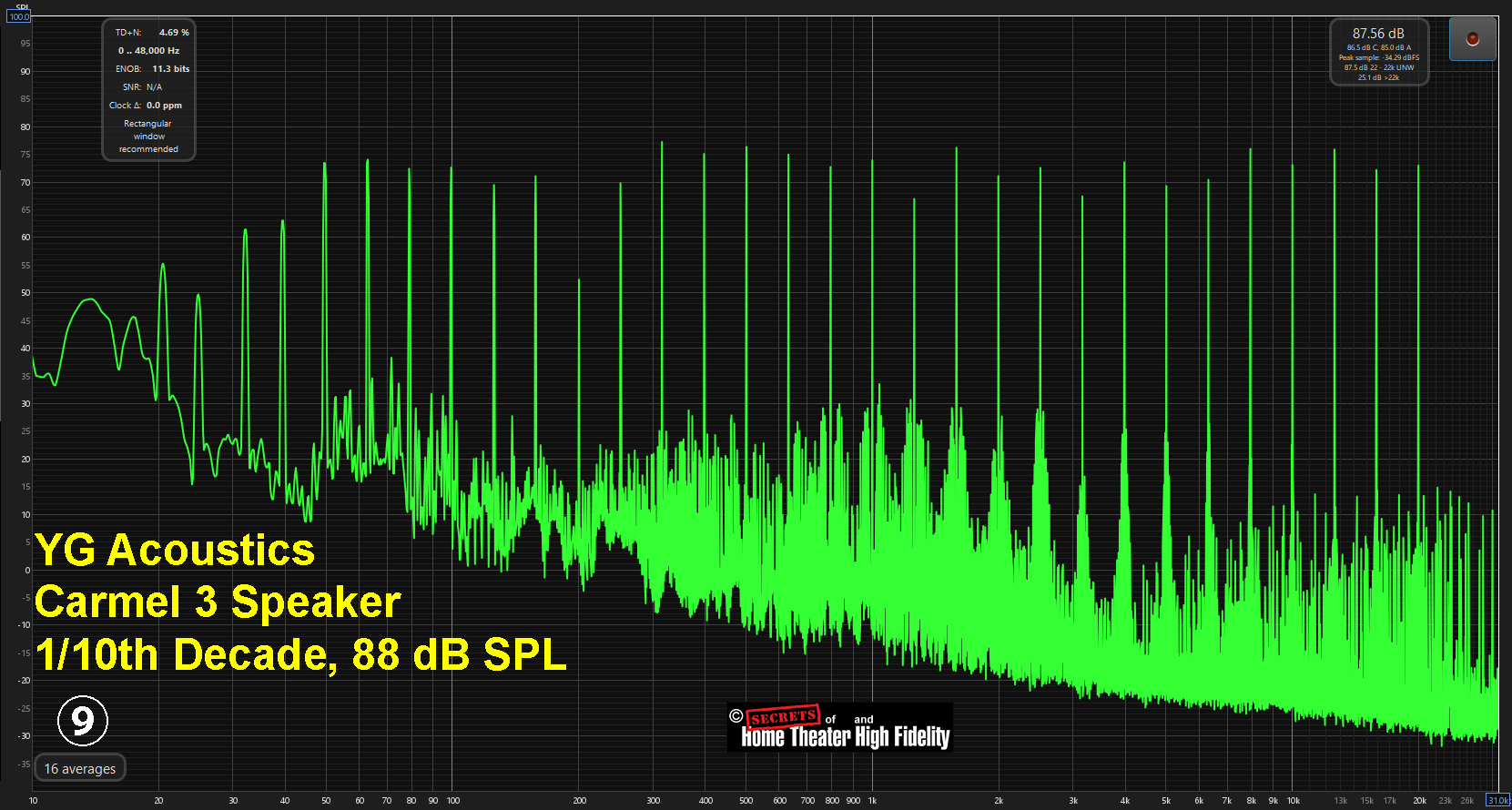
Task: Open the 16 averages button
Action: (80, 769)
